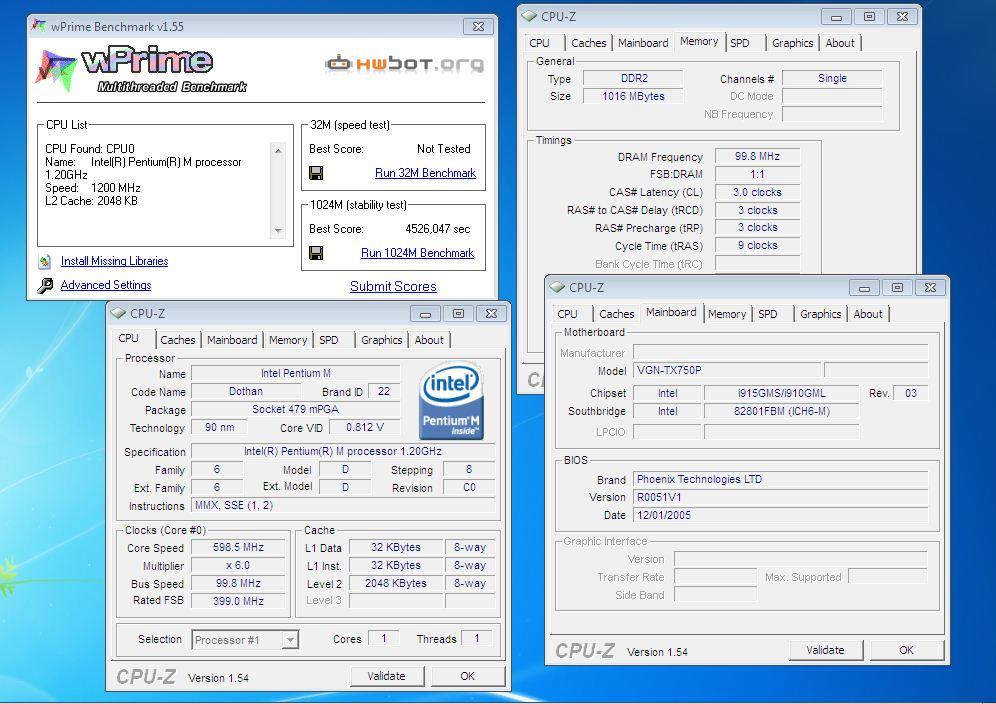Viewport: 996px width, 704px height.
Task: Click Submit Scores link
Action: coord(393,287)
